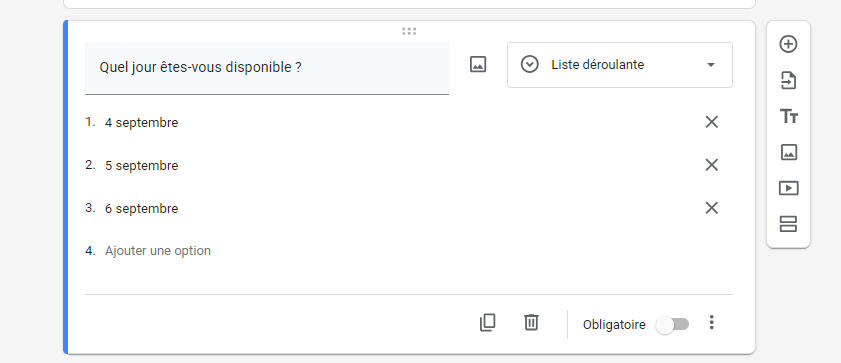Open the Liste déroulante type dropdown
Viewport: 841px width, 363px height.
(x=619, y=65)
